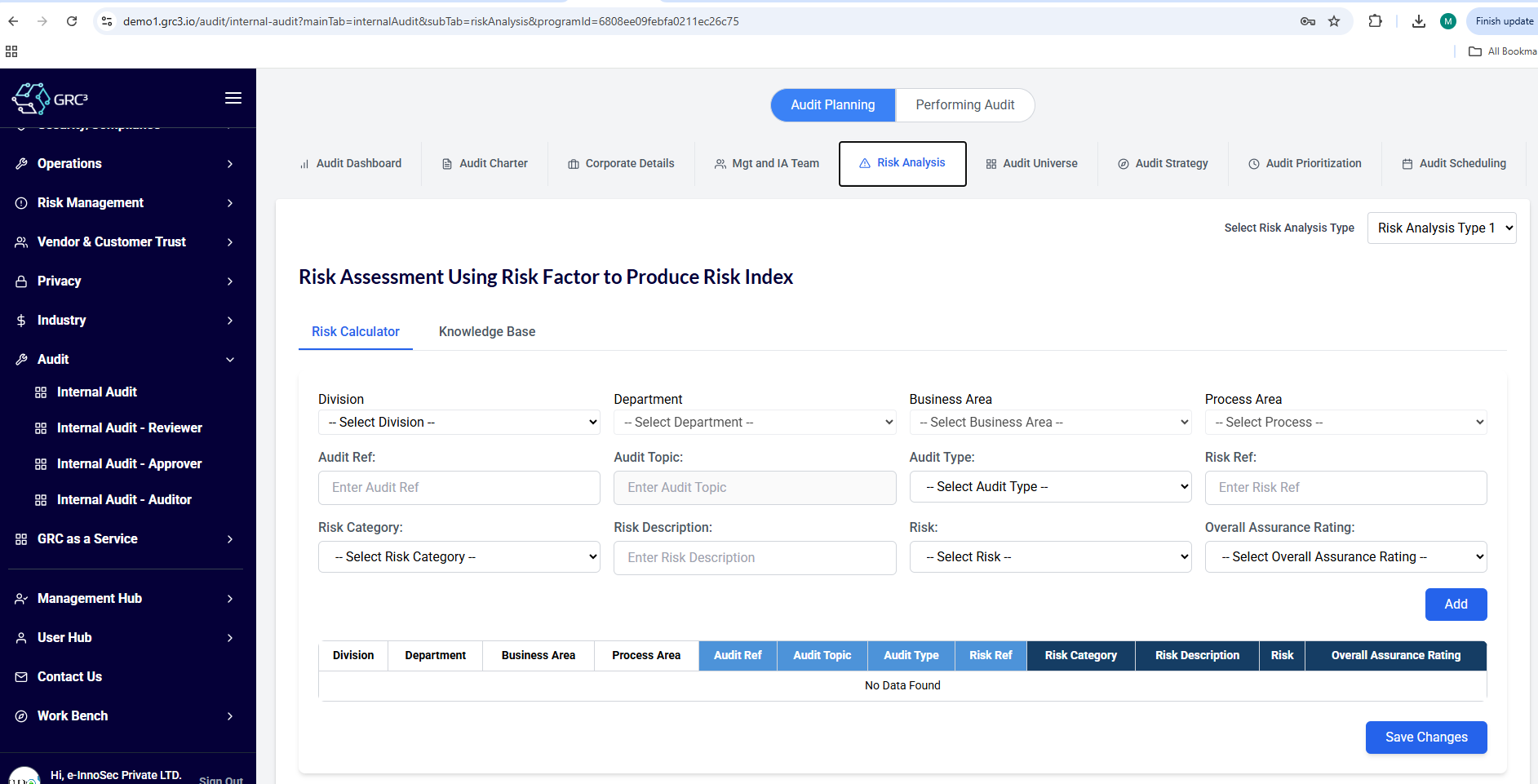
Task: Open the Select Audit Type dropdown
Action: click(x=1050, y=487)
